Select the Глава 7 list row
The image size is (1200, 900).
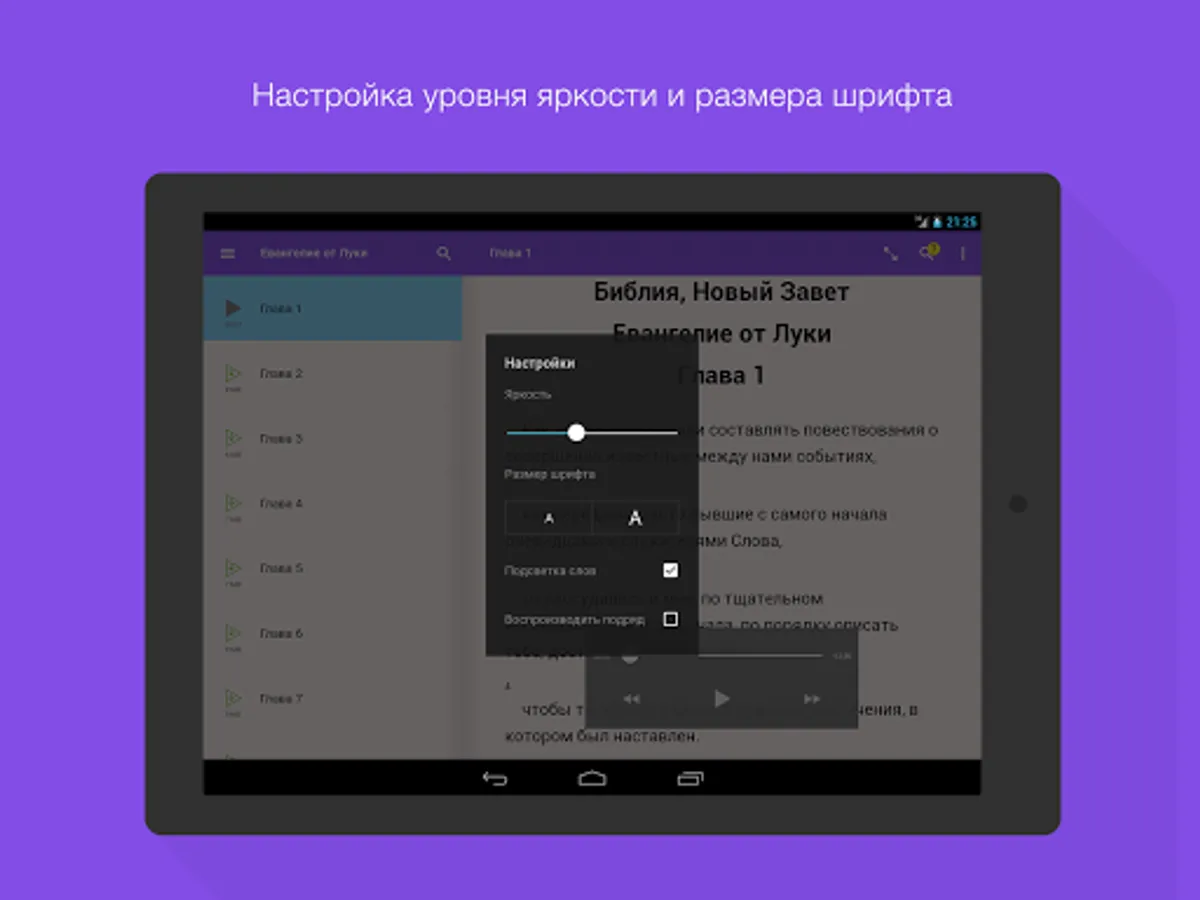click(x=333, y=699)
